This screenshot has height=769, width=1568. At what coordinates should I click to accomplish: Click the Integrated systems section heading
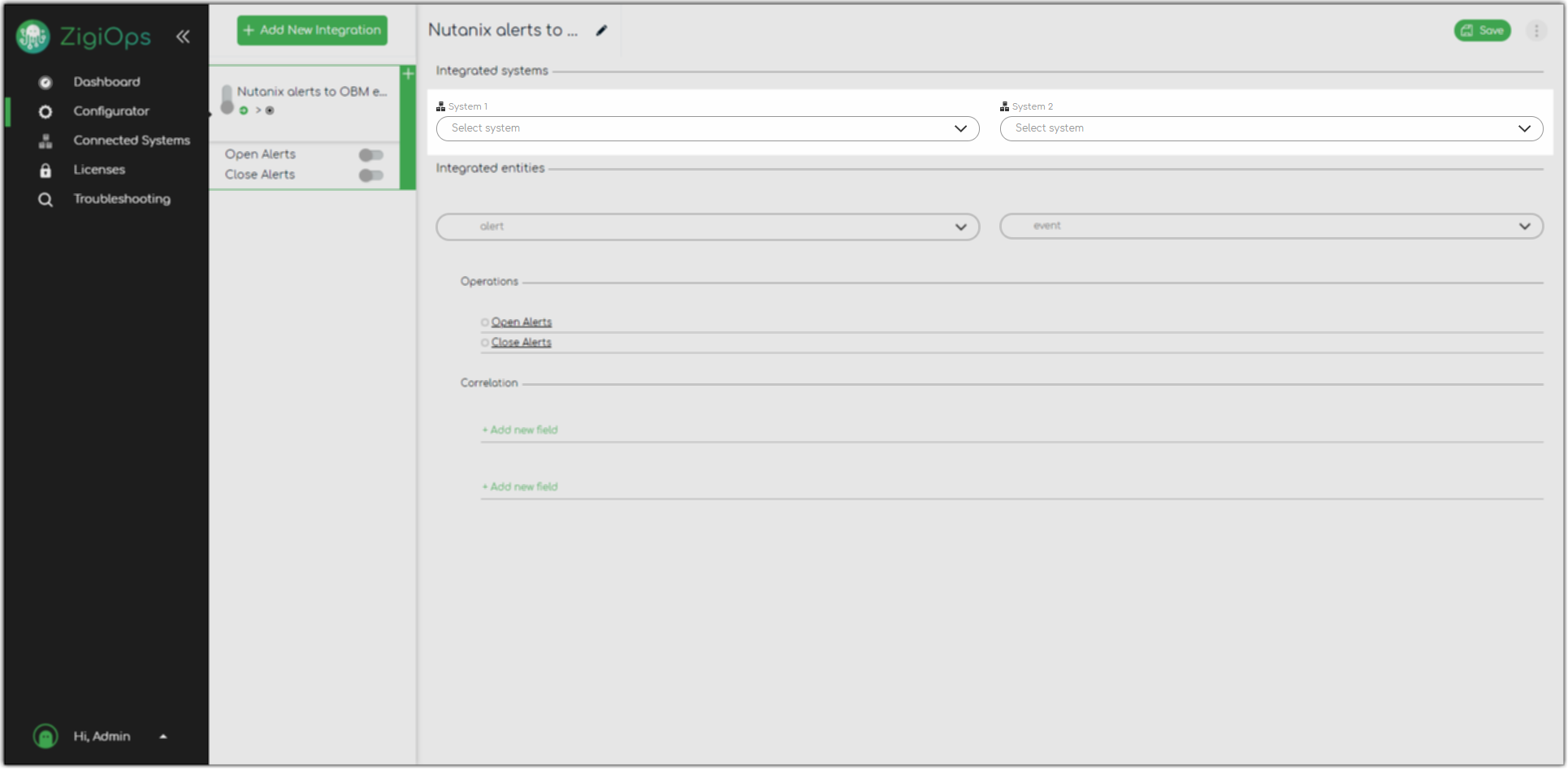point(492,71)
